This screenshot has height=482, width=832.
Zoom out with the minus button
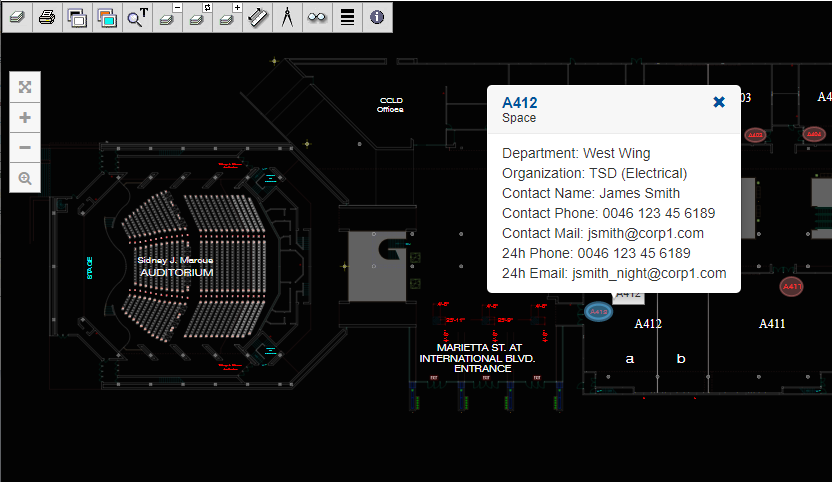point(25,147)
